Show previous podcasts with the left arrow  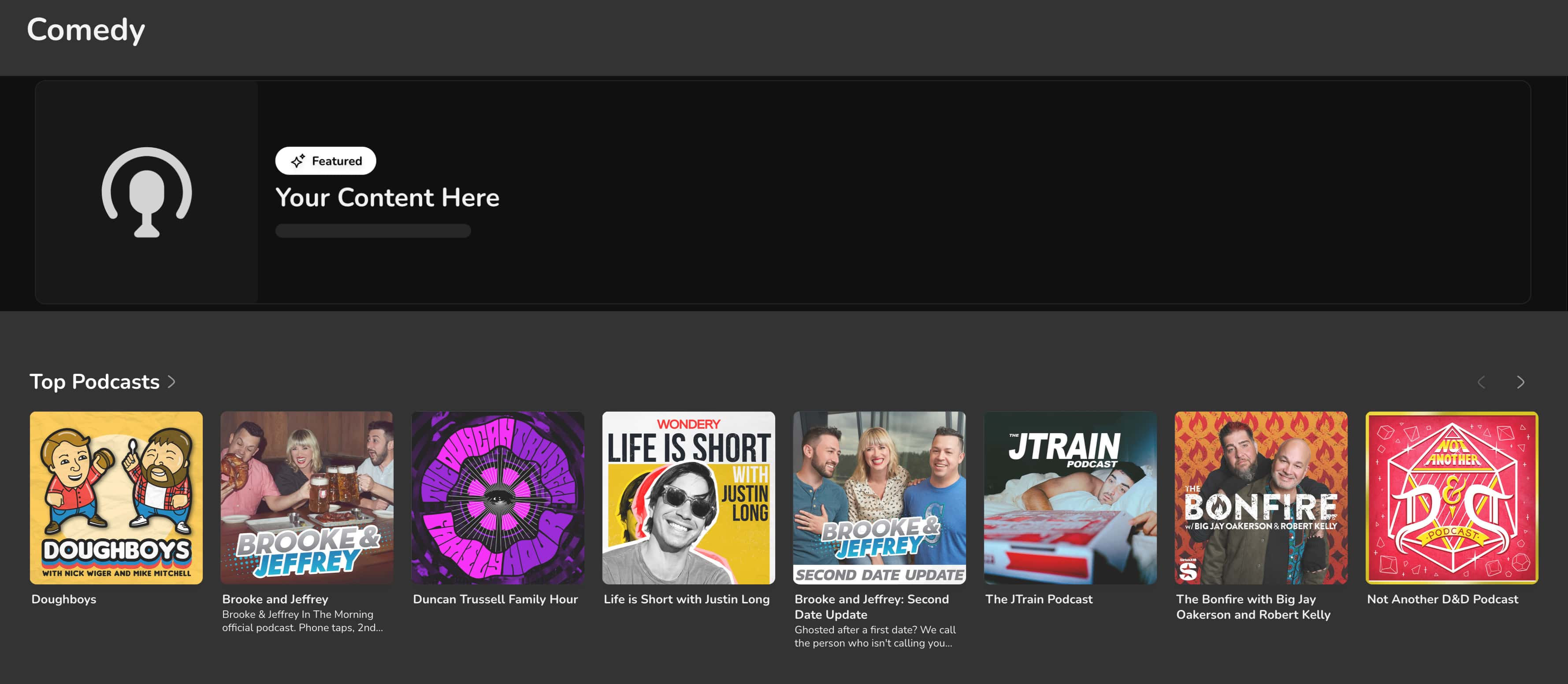1482,382
